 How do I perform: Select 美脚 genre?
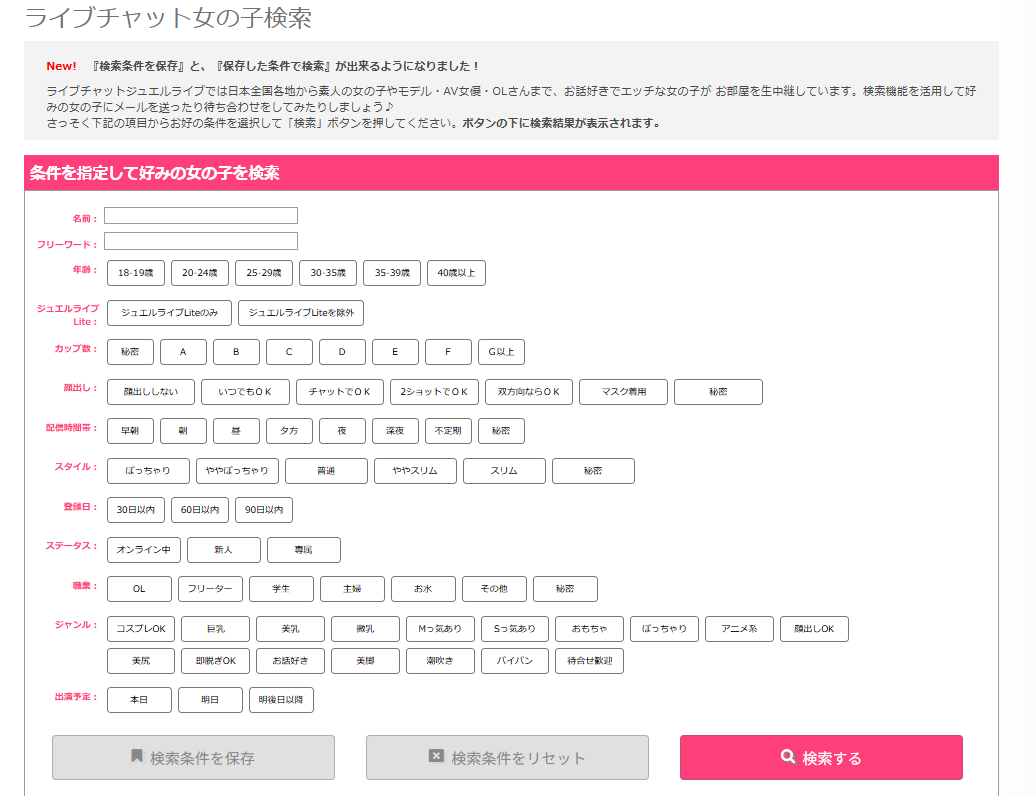pos(365,661)
